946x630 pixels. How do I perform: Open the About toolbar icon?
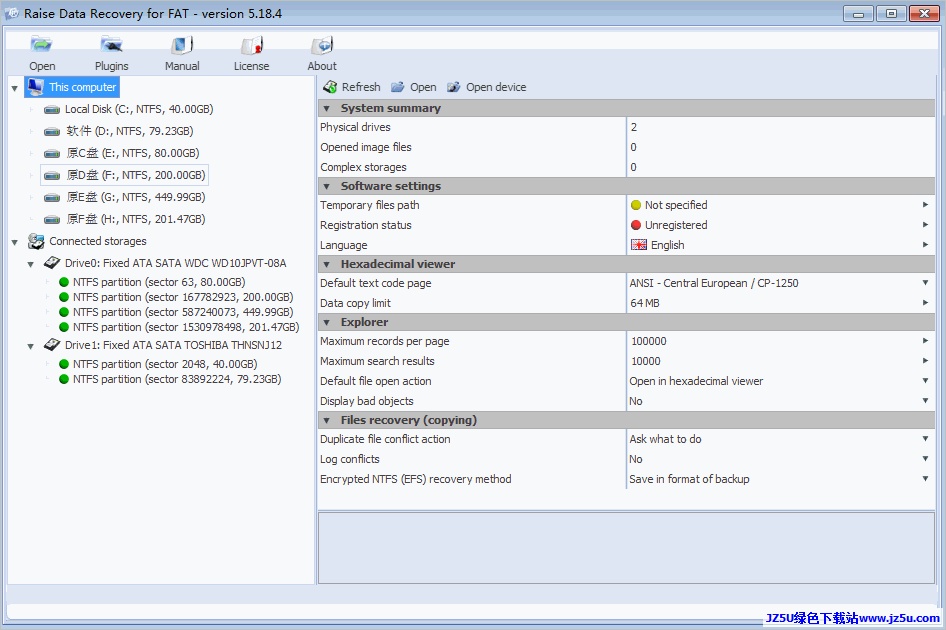tap(322, 45)
